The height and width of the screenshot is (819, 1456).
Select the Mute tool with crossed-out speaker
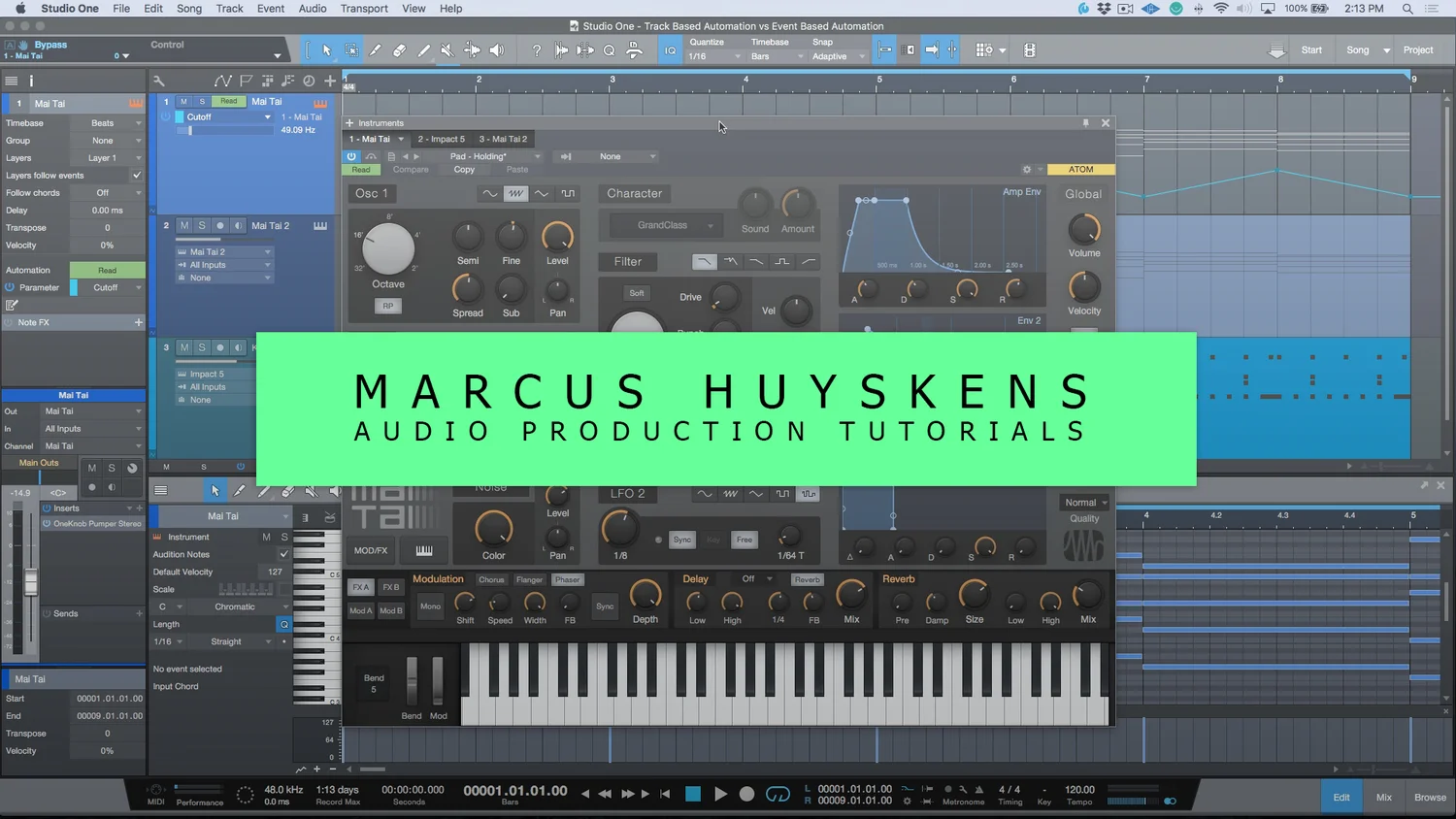tap(447, 50)
